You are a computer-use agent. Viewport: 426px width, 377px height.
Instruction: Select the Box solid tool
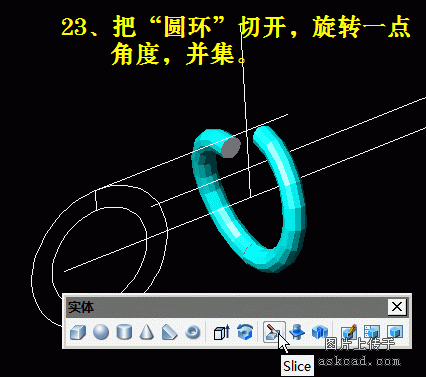78,332
